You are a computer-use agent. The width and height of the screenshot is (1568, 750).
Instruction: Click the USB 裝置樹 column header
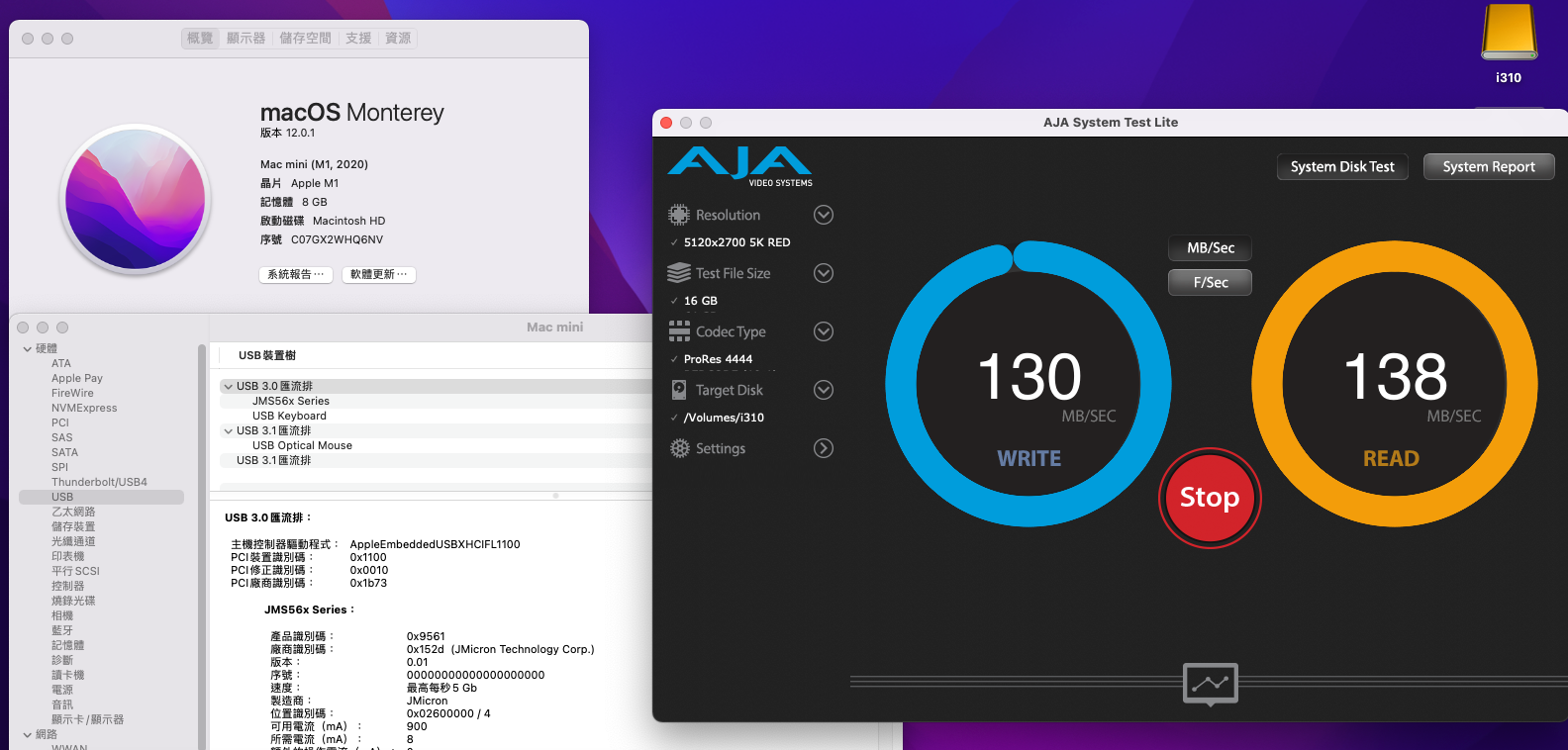click(267, 355)
